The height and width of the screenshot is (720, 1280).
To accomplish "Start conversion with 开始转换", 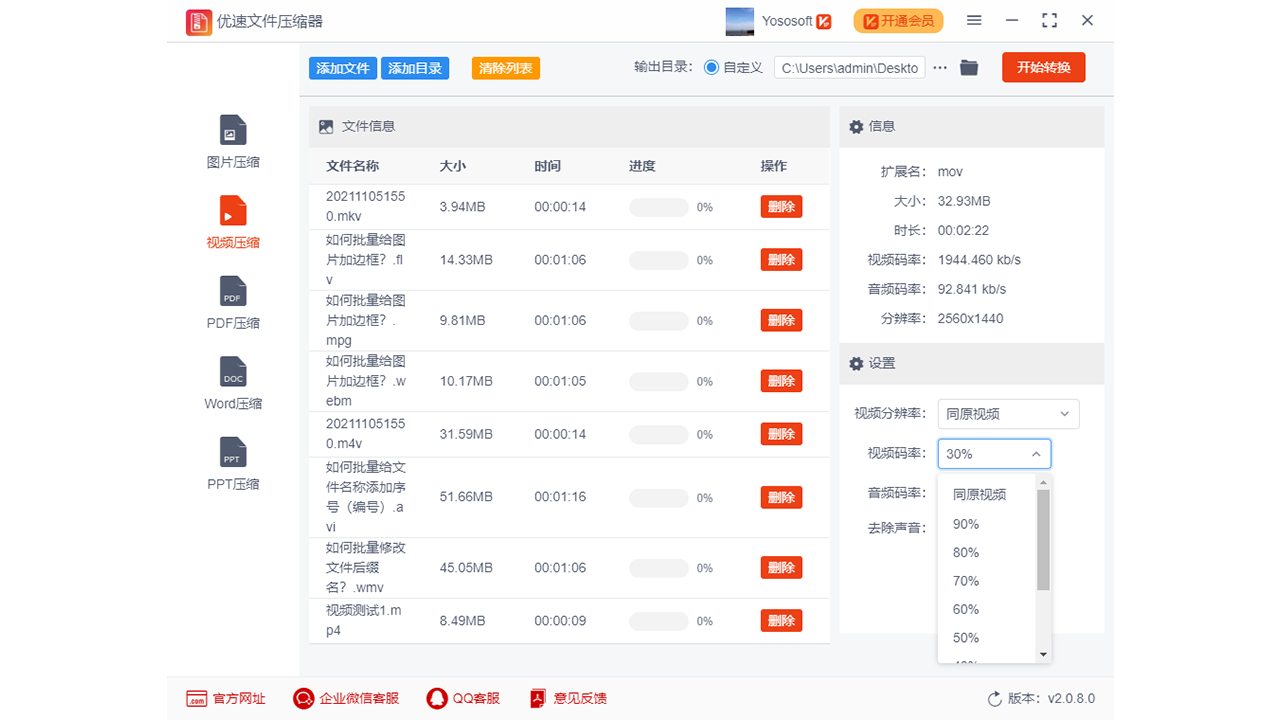I will [1043, 67].
